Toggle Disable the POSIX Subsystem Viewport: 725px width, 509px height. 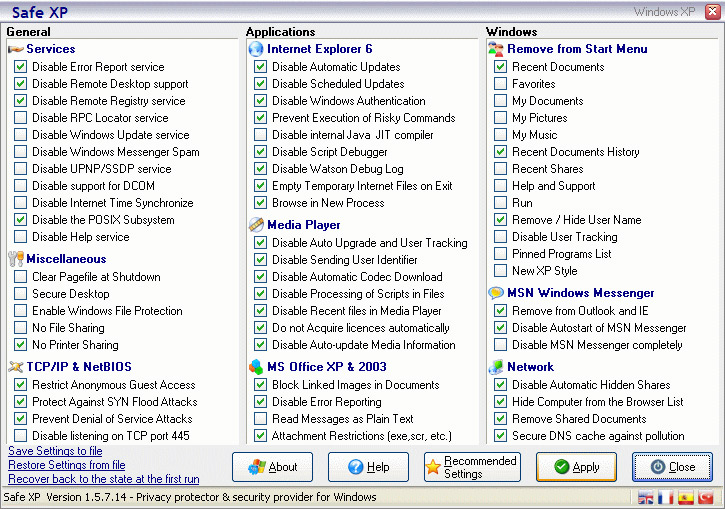coord(20,220)
